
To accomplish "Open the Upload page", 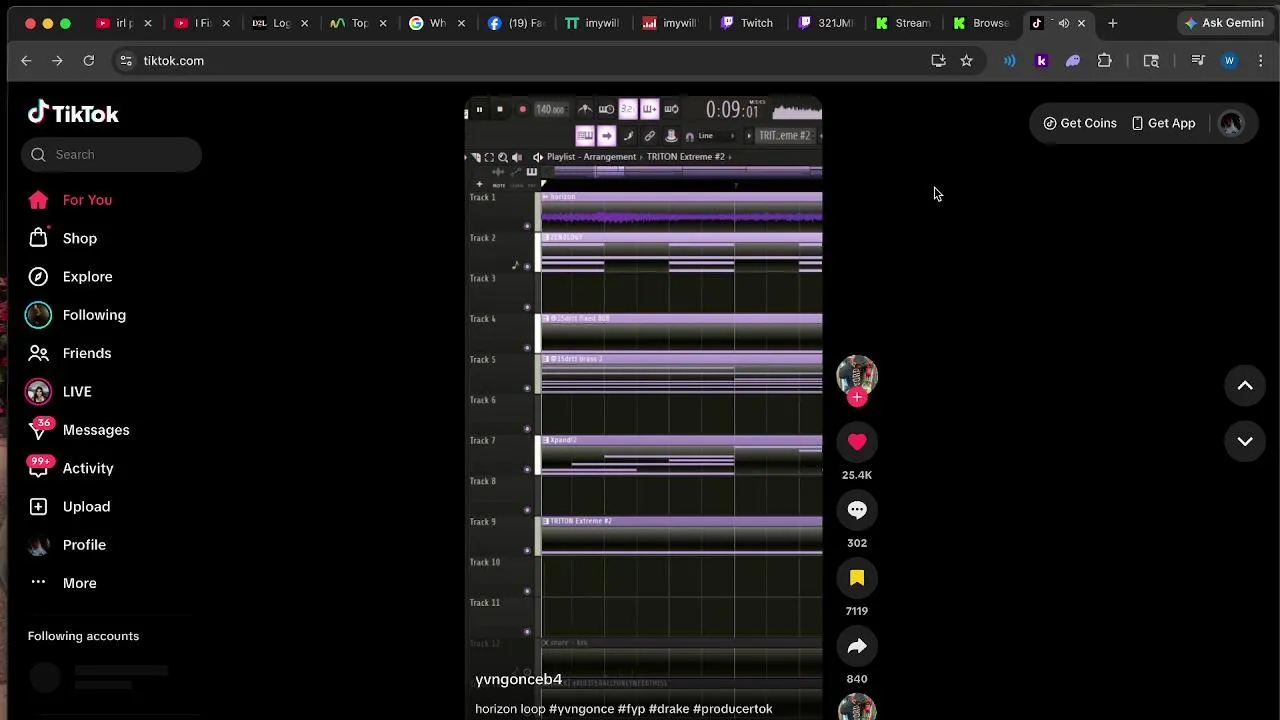I will [x=86, y=507].
